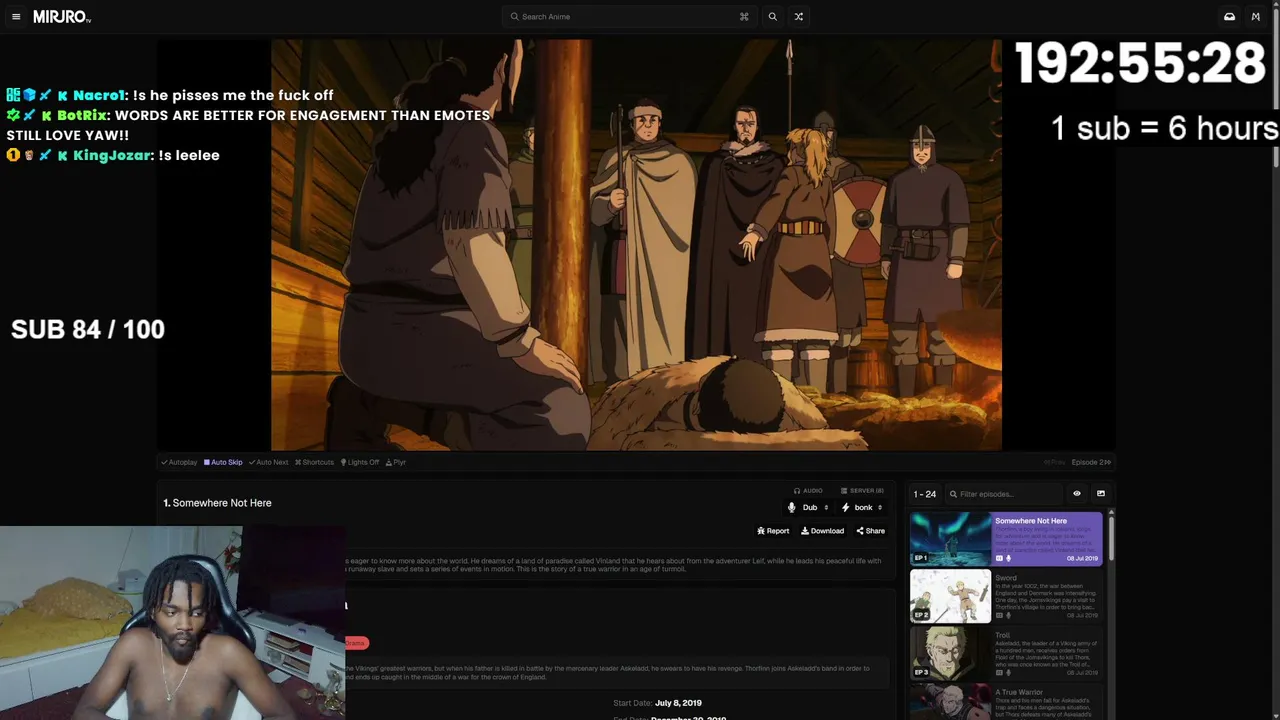
Task: Open the EP 2 snow fight thumbnail
Action: click(x=950, y=596)
